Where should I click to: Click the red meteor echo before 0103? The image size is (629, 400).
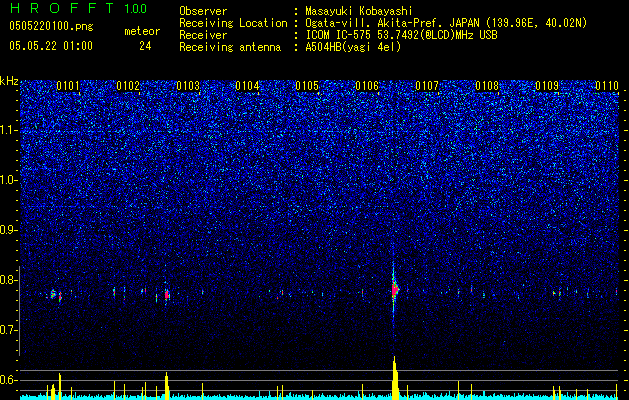(x=167, y=295)
